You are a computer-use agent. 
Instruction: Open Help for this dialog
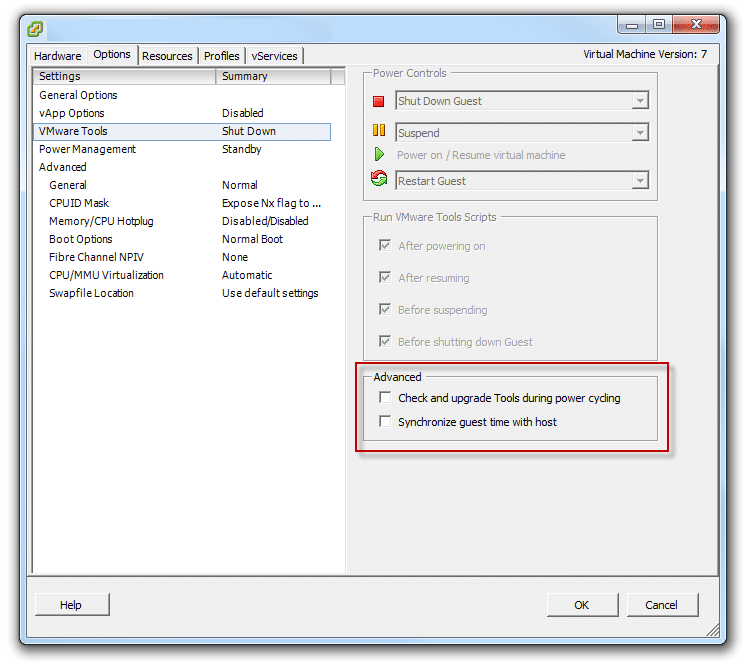[x=71, y=605]
